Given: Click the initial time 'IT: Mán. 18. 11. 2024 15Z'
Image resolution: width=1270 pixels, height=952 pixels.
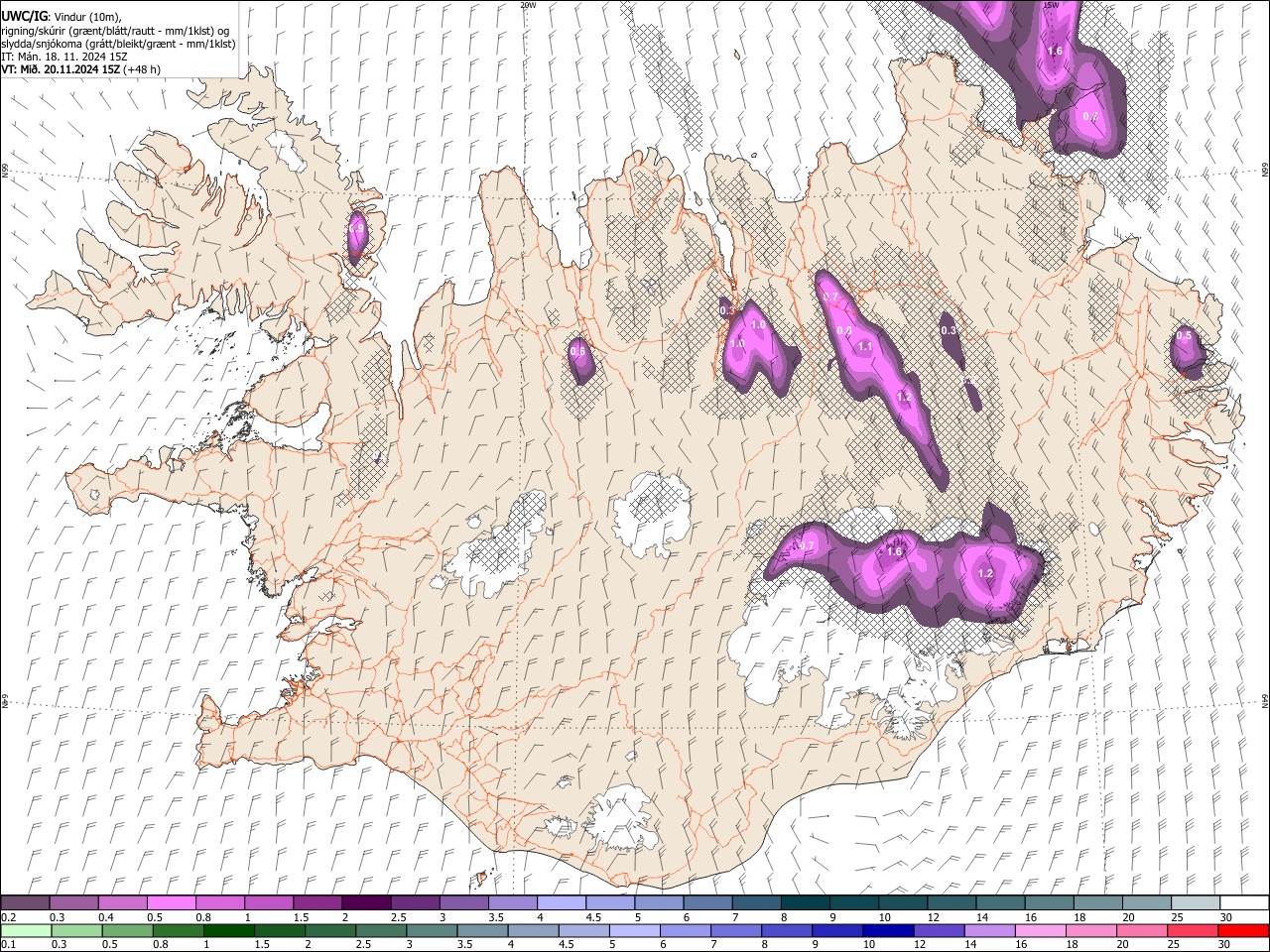Looking at the screenshot, I should tap(65, 57).
